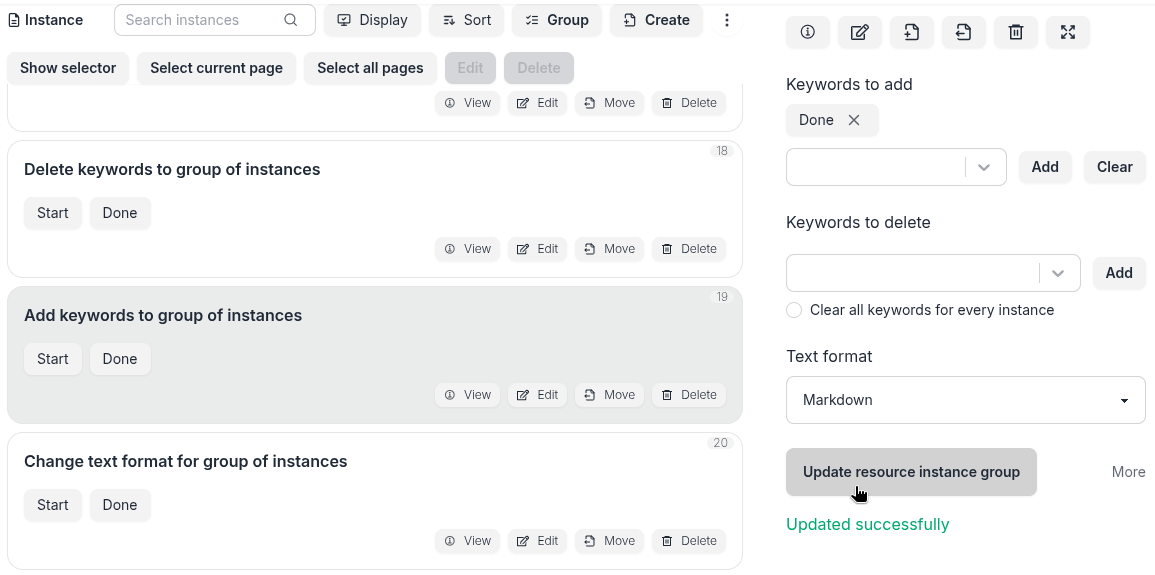Toggle Done keyword on Change text format card
1155x575 pixels.
pyautogui.click(x=120, y=505)
